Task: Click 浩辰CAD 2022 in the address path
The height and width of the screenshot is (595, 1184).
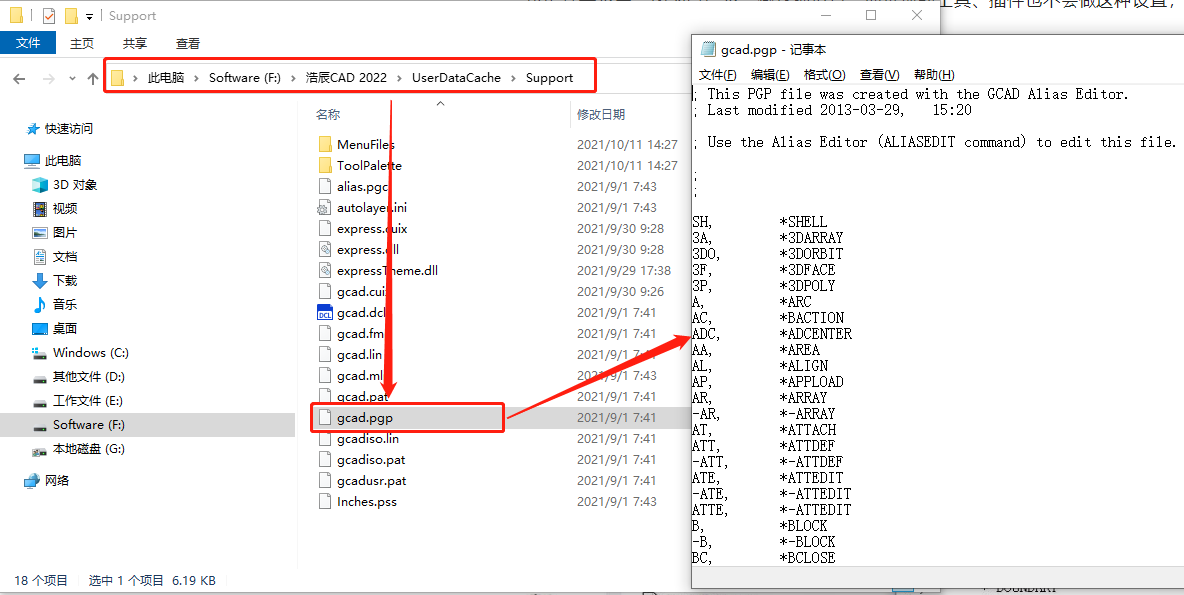Action: point(346,77)
